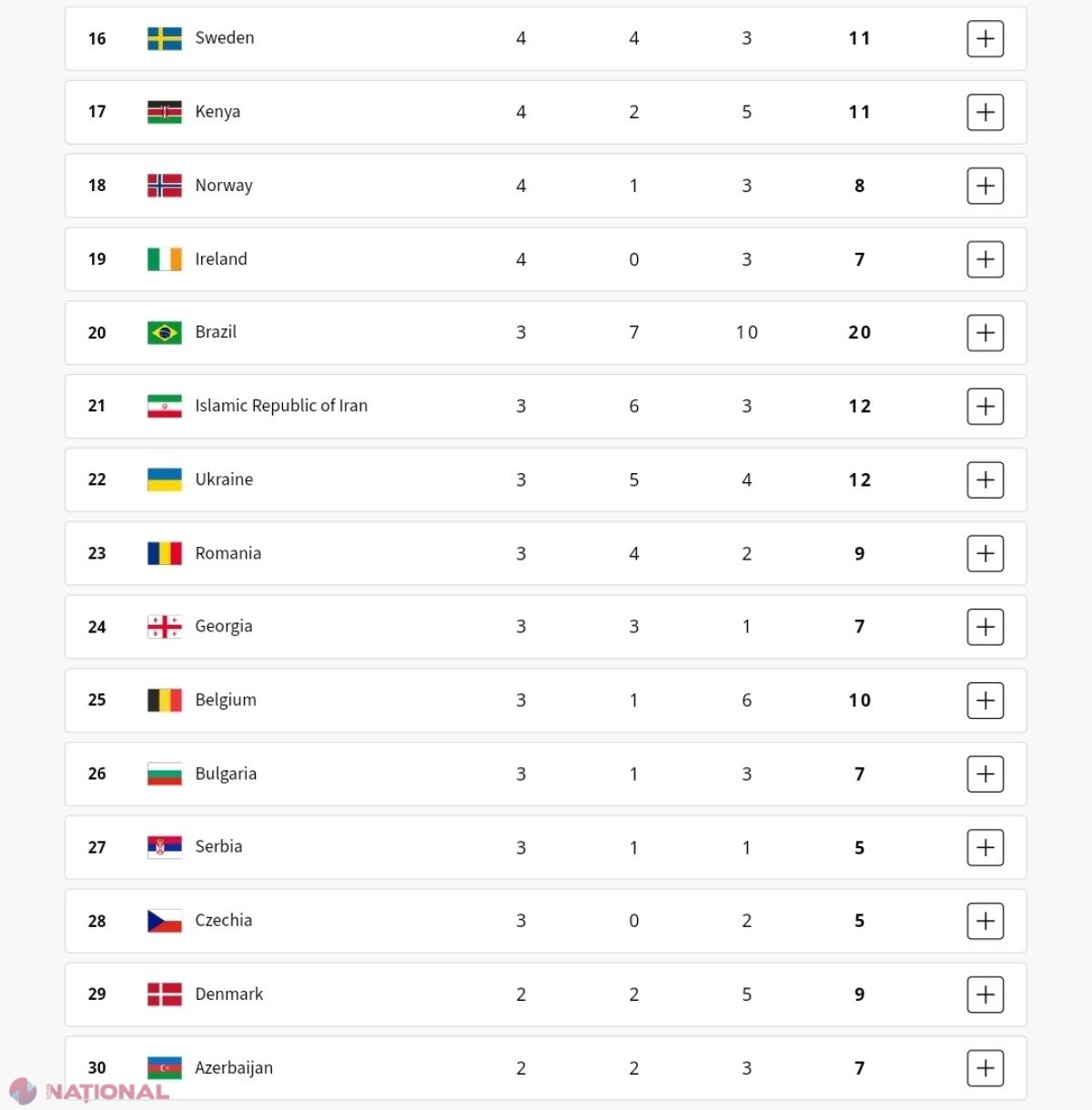This screenshot has height=1110, width=1092.
Task: Expand Ireland medal breakdown
Action: point(985,259)
